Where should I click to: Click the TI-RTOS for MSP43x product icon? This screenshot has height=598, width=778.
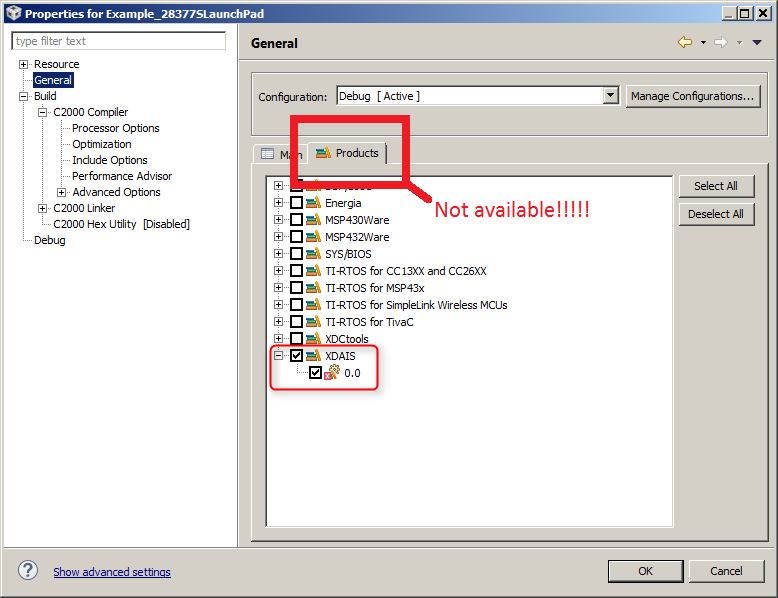[x=313, y=287]
